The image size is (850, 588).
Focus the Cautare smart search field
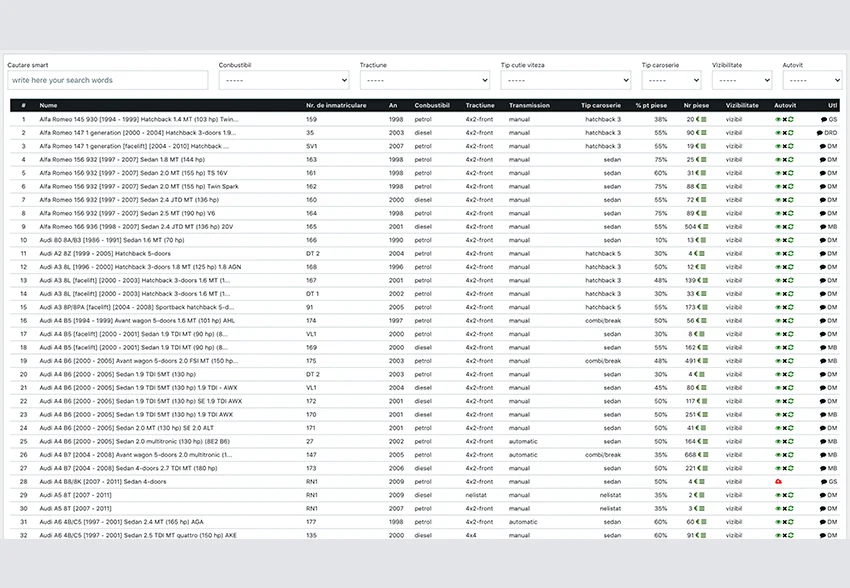point(108,80)
